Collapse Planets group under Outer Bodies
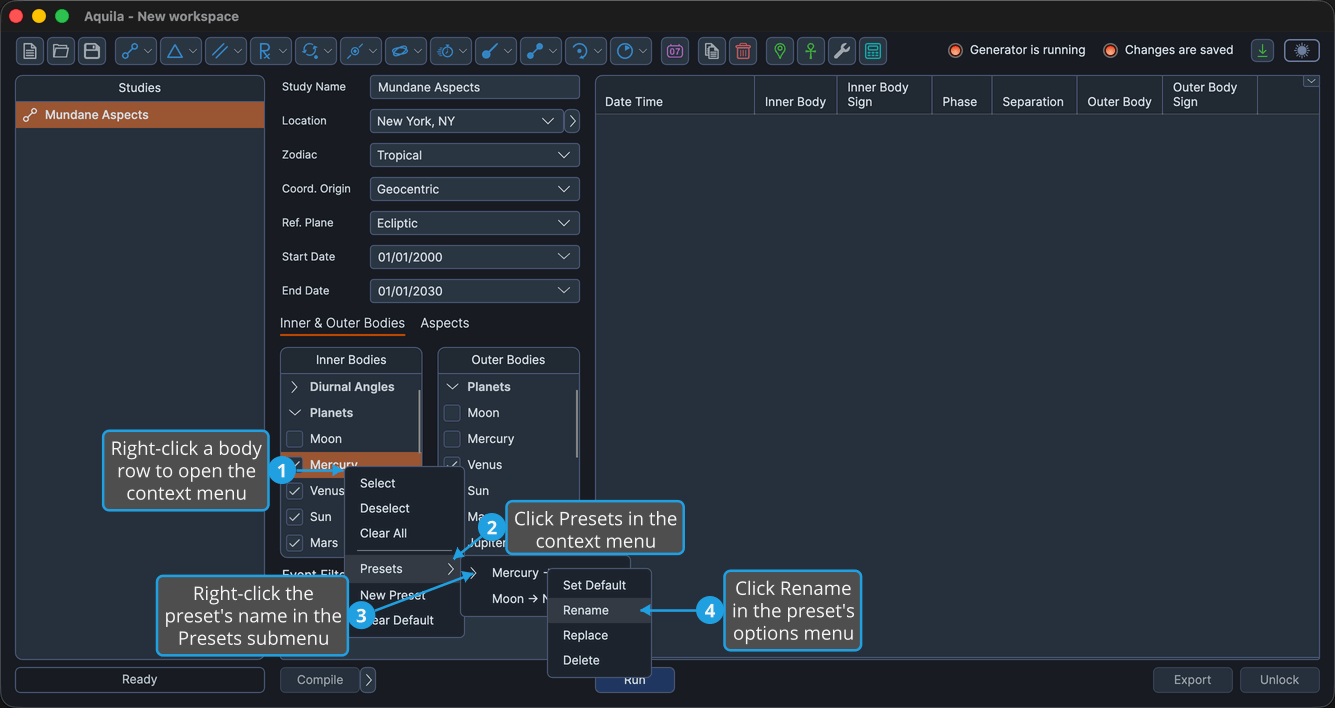This screenshot has width=1335, height=708. click(x=452, y=387)
